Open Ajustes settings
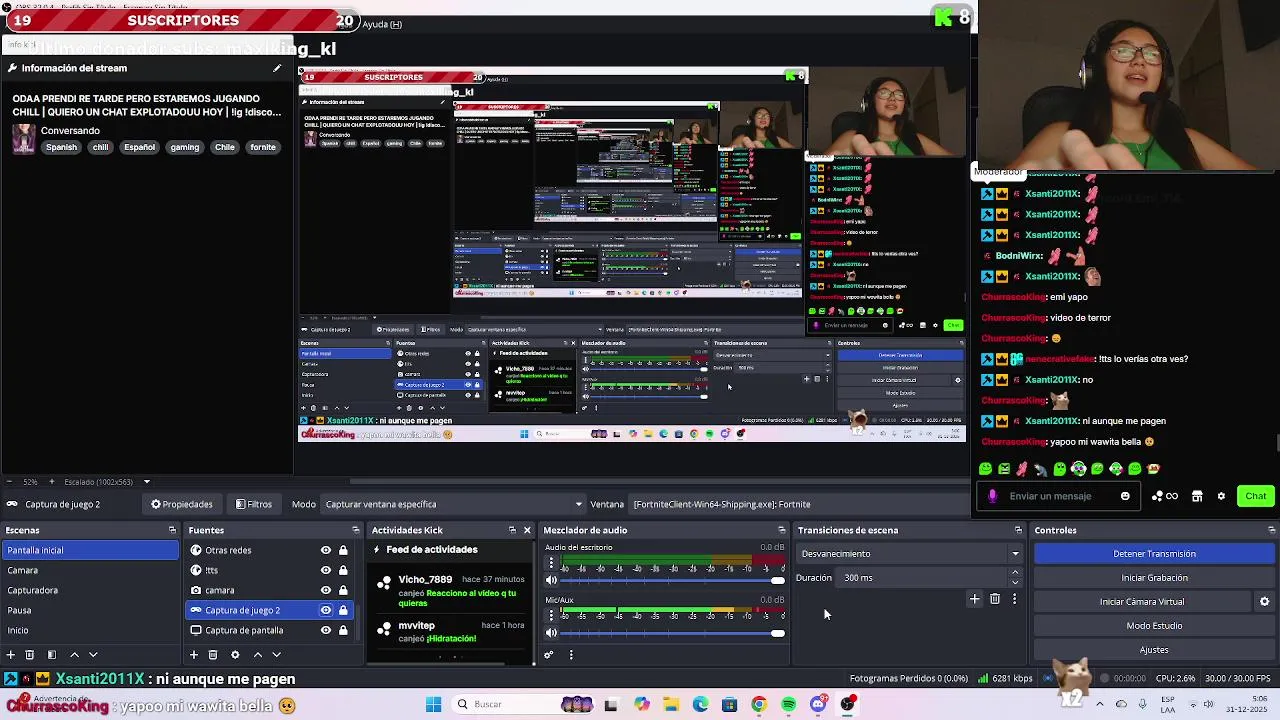The image size is (1280, 720). pos(1154,650)
